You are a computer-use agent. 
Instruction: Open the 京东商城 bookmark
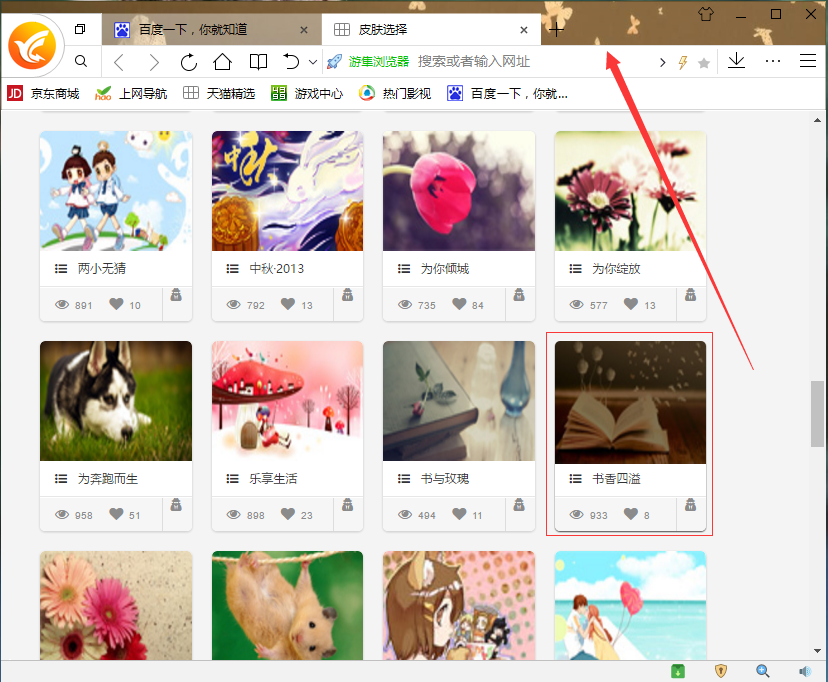click(43, 94)
